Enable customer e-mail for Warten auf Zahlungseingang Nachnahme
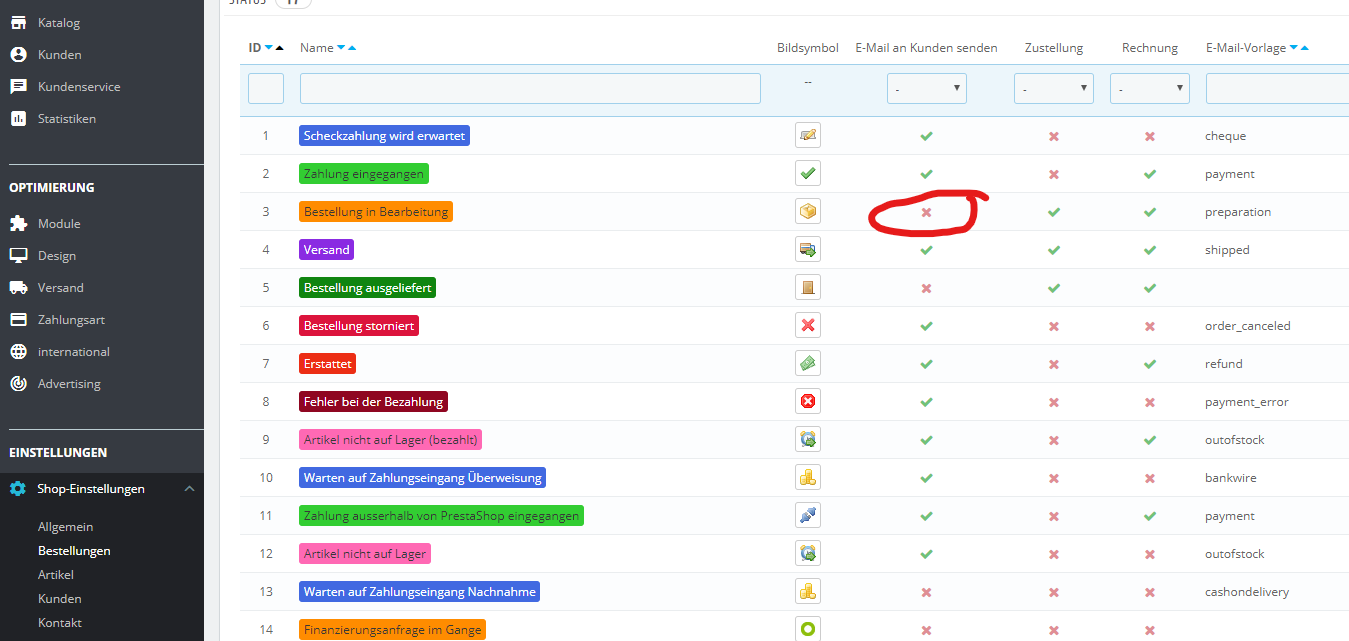The width and height of the screenshot is (1349, 641). point(926,592)
